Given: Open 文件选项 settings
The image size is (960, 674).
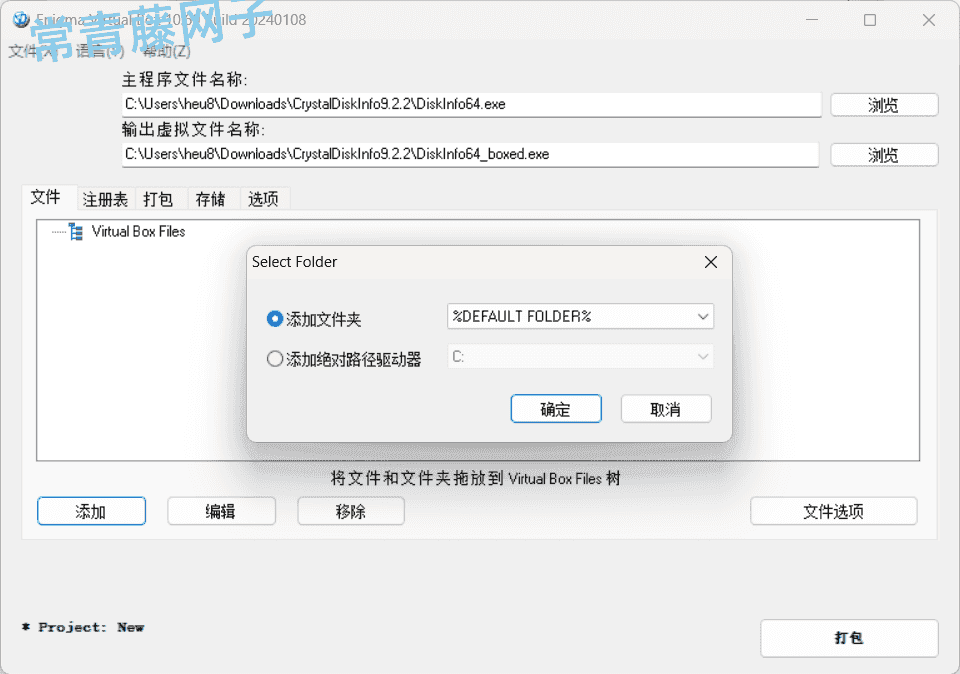Looking at the screenshot, I should (x=834, y=511).
